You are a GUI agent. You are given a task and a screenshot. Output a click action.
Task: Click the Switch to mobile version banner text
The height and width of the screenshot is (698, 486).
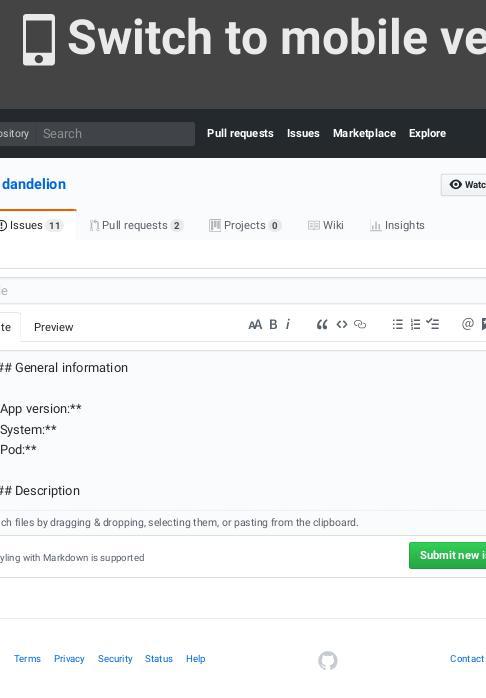pyautogui.click(x=276, y=37)
